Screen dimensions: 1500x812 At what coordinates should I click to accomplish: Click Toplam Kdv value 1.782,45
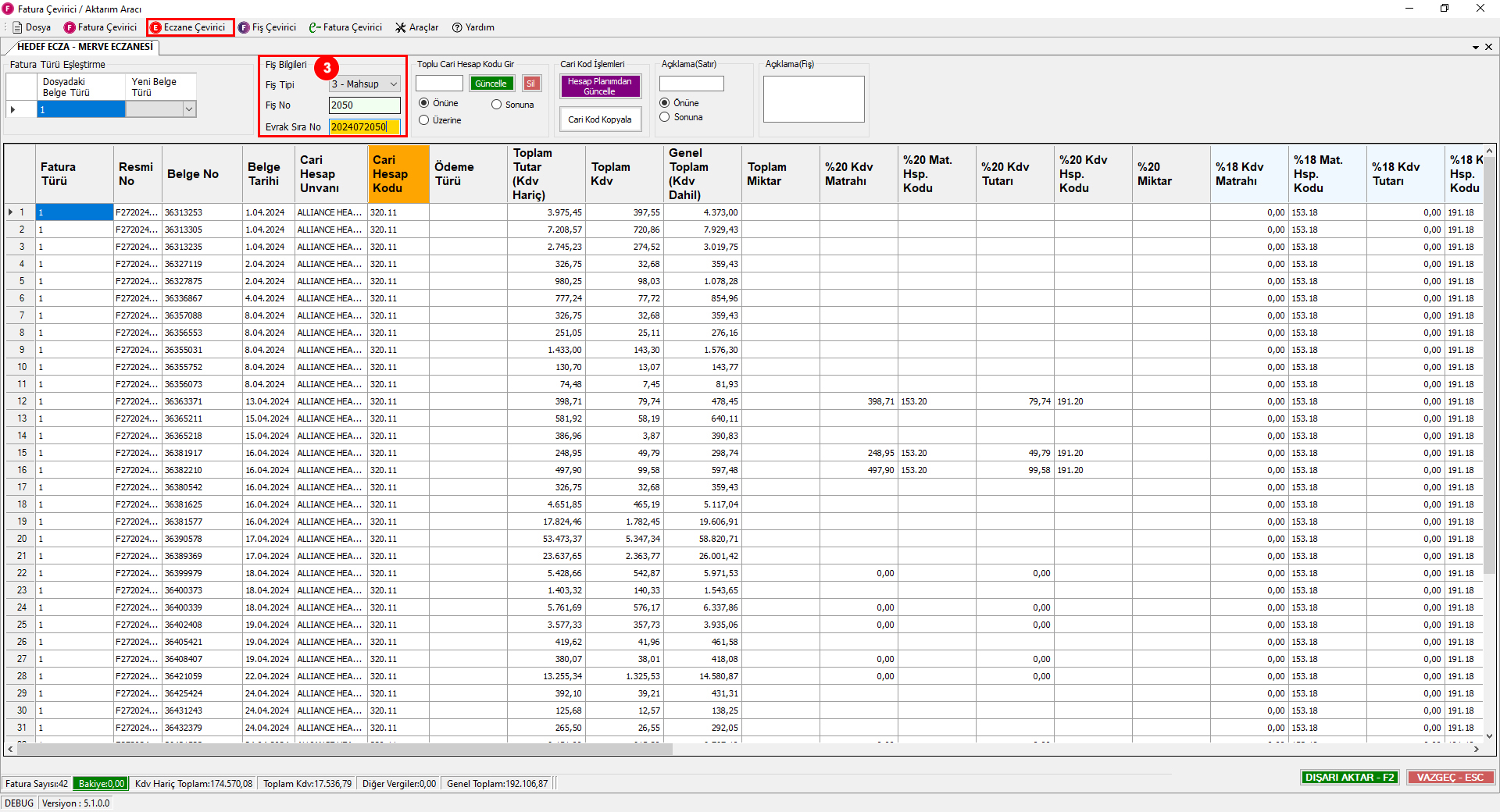pyautogui.click(x=624, y=522)
